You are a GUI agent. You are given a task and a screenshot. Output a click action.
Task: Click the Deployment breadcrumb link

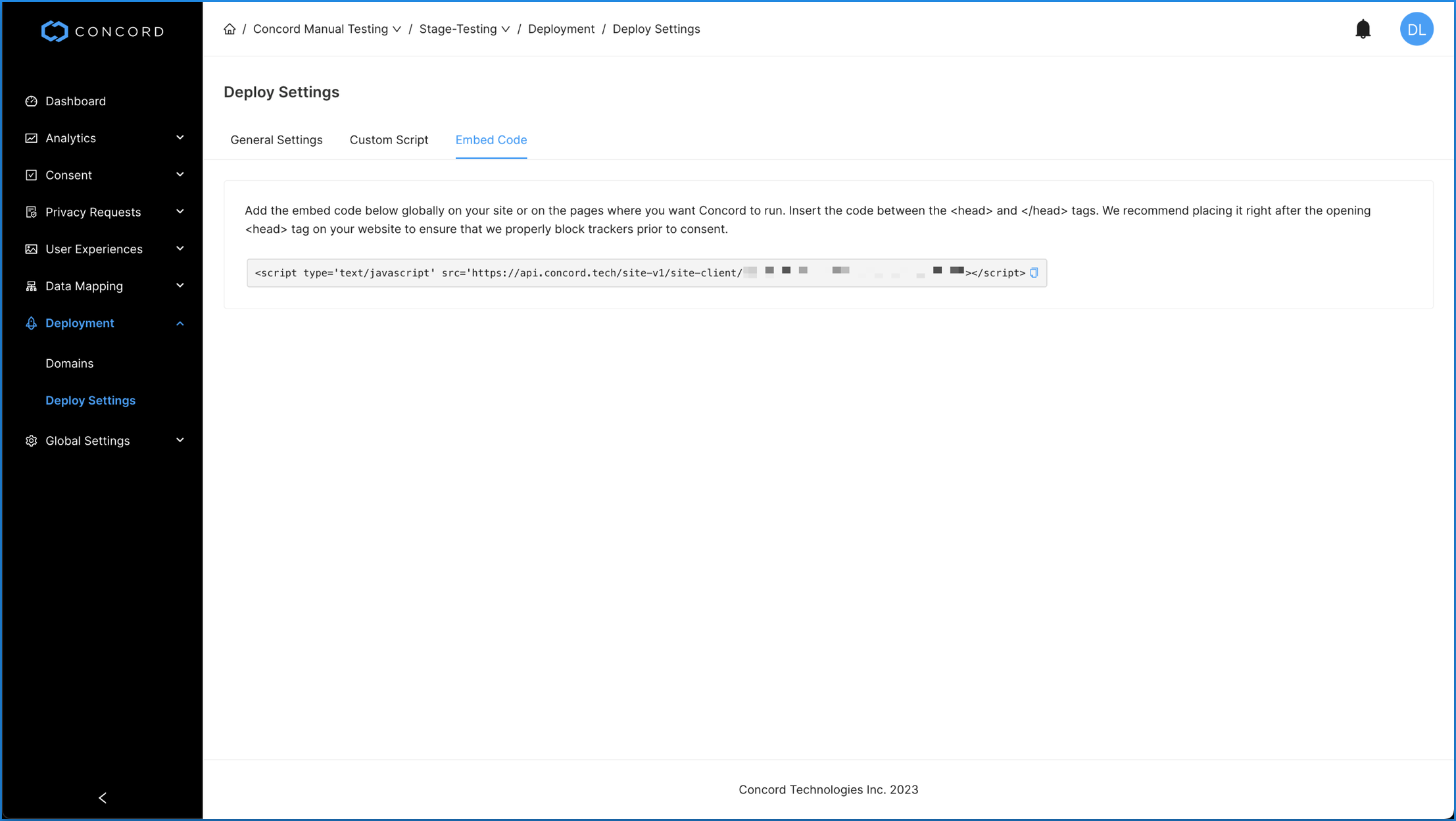561,29
